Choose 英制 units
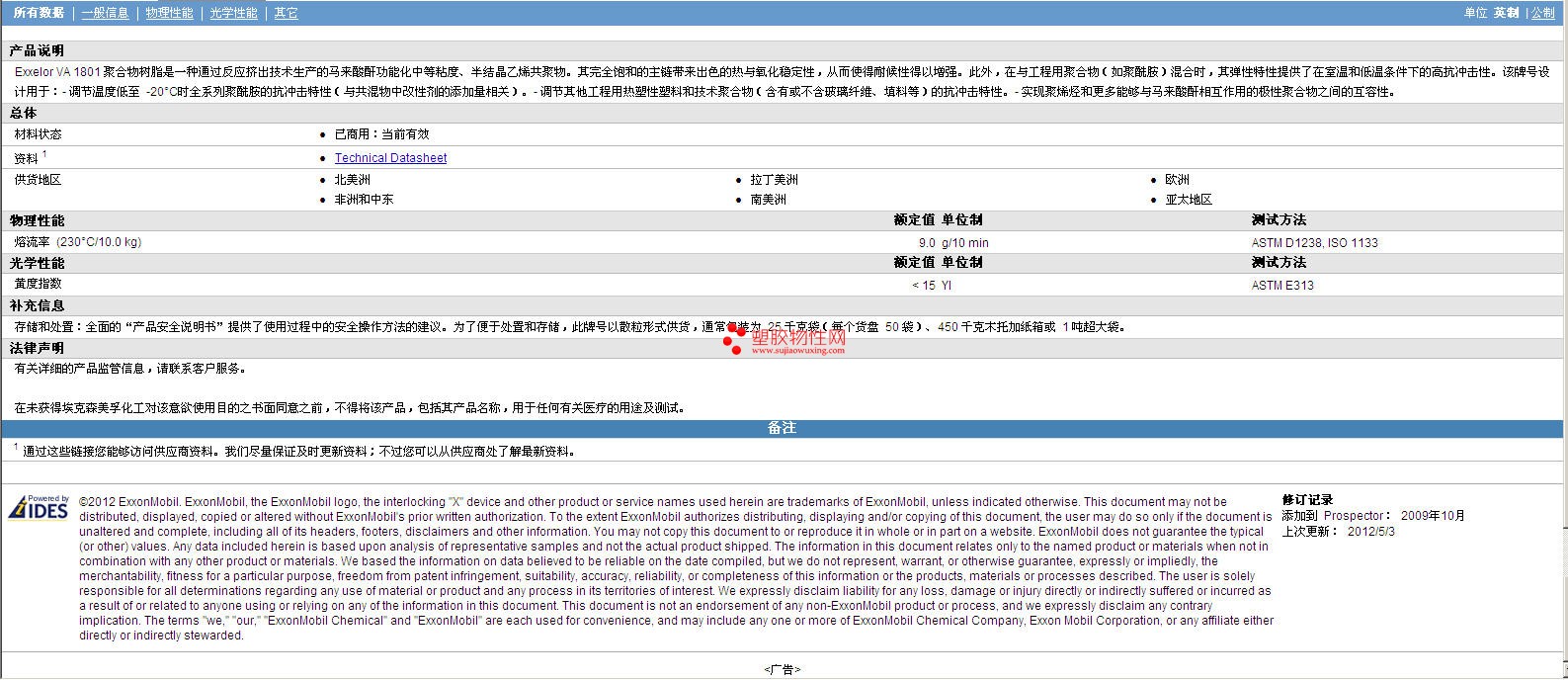This screenshot has width=1568, height=680. [1506, 13]
